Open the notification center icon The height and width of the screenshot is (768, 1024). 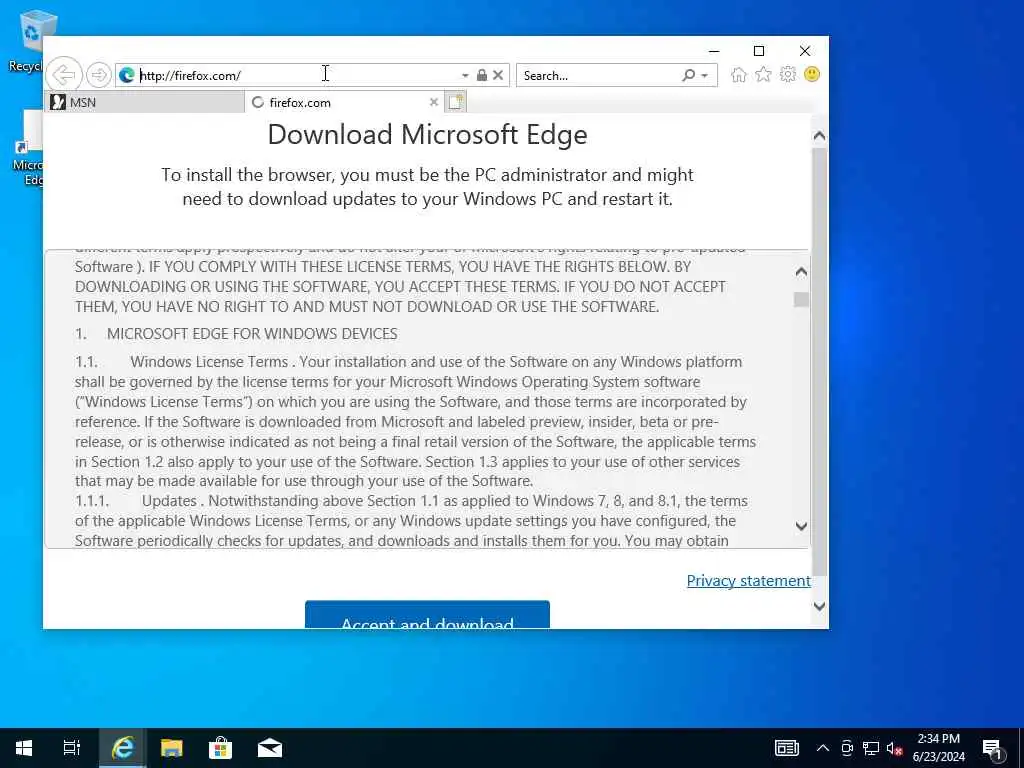pyautogui.click(x=993, y=748)
